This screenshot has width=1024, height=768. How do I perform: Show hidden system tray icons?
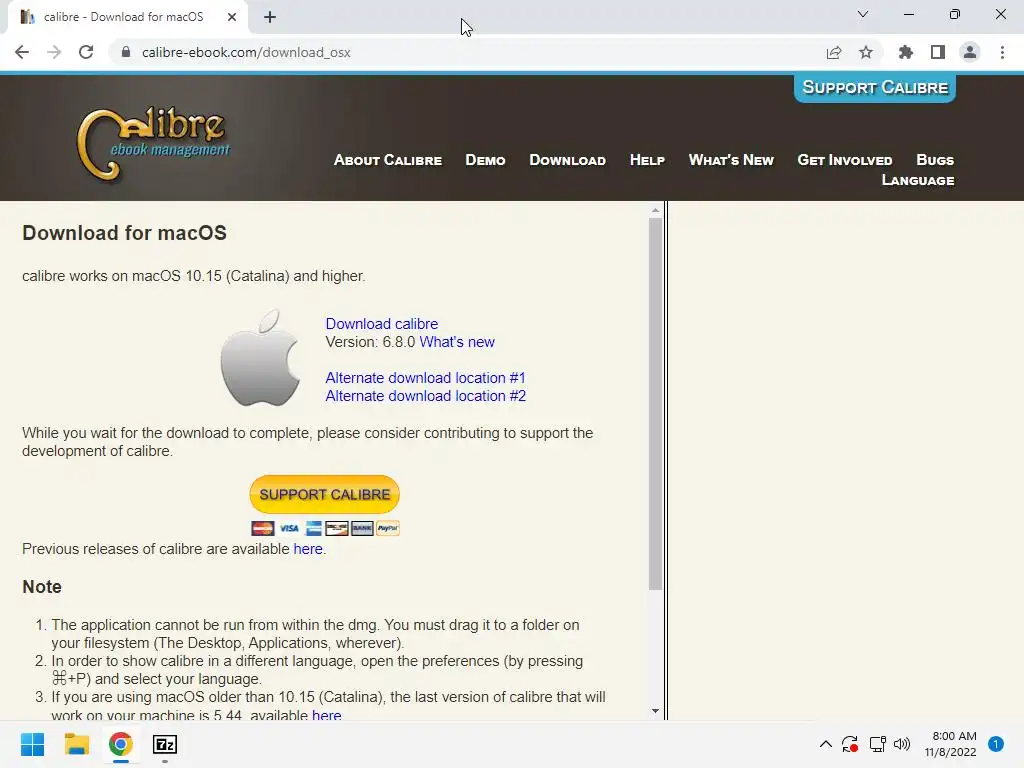(x=825, y=744)
